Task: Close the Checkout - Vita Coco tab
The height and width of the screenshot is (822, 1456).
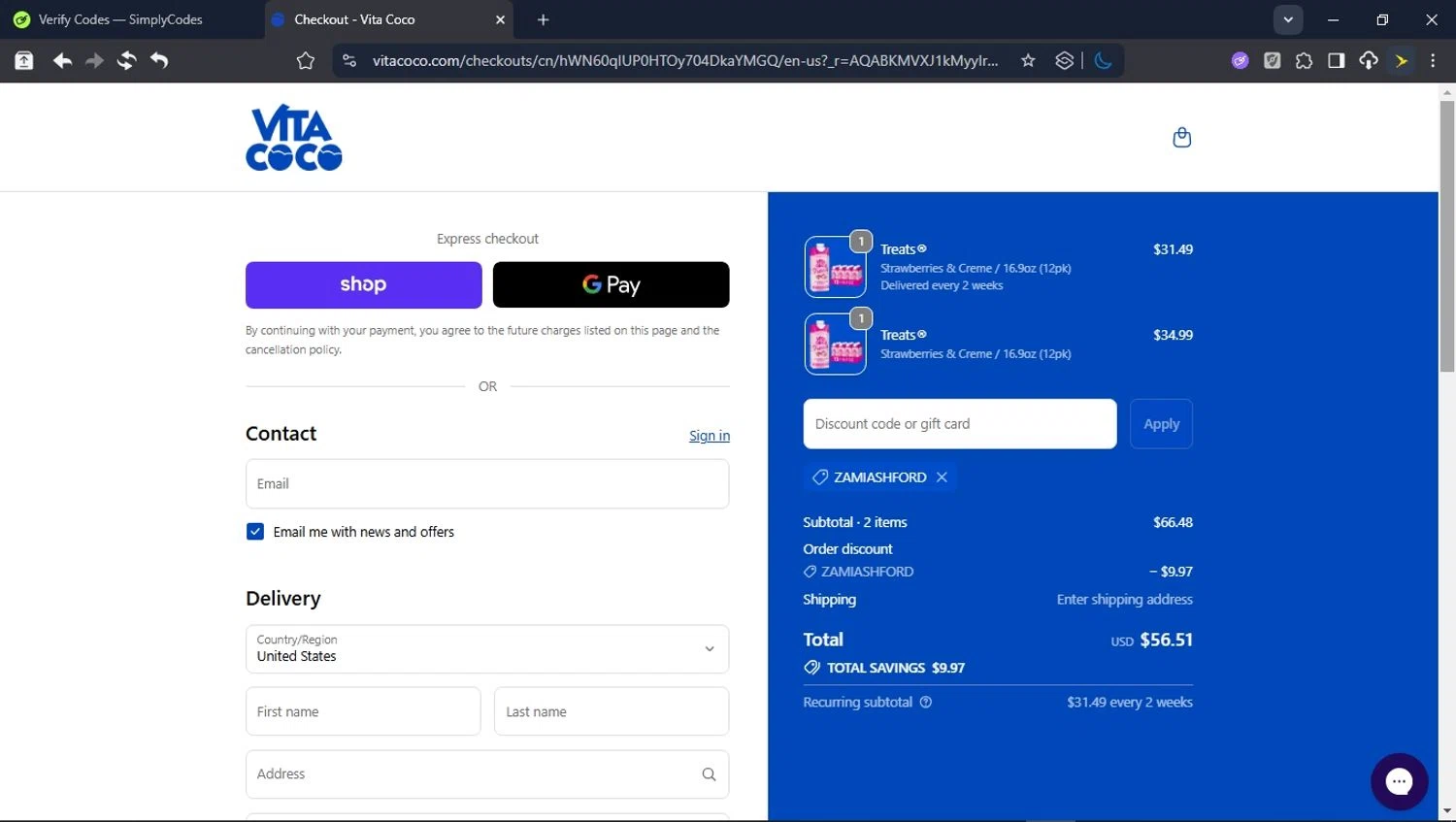Action: (x=500, y=19)
